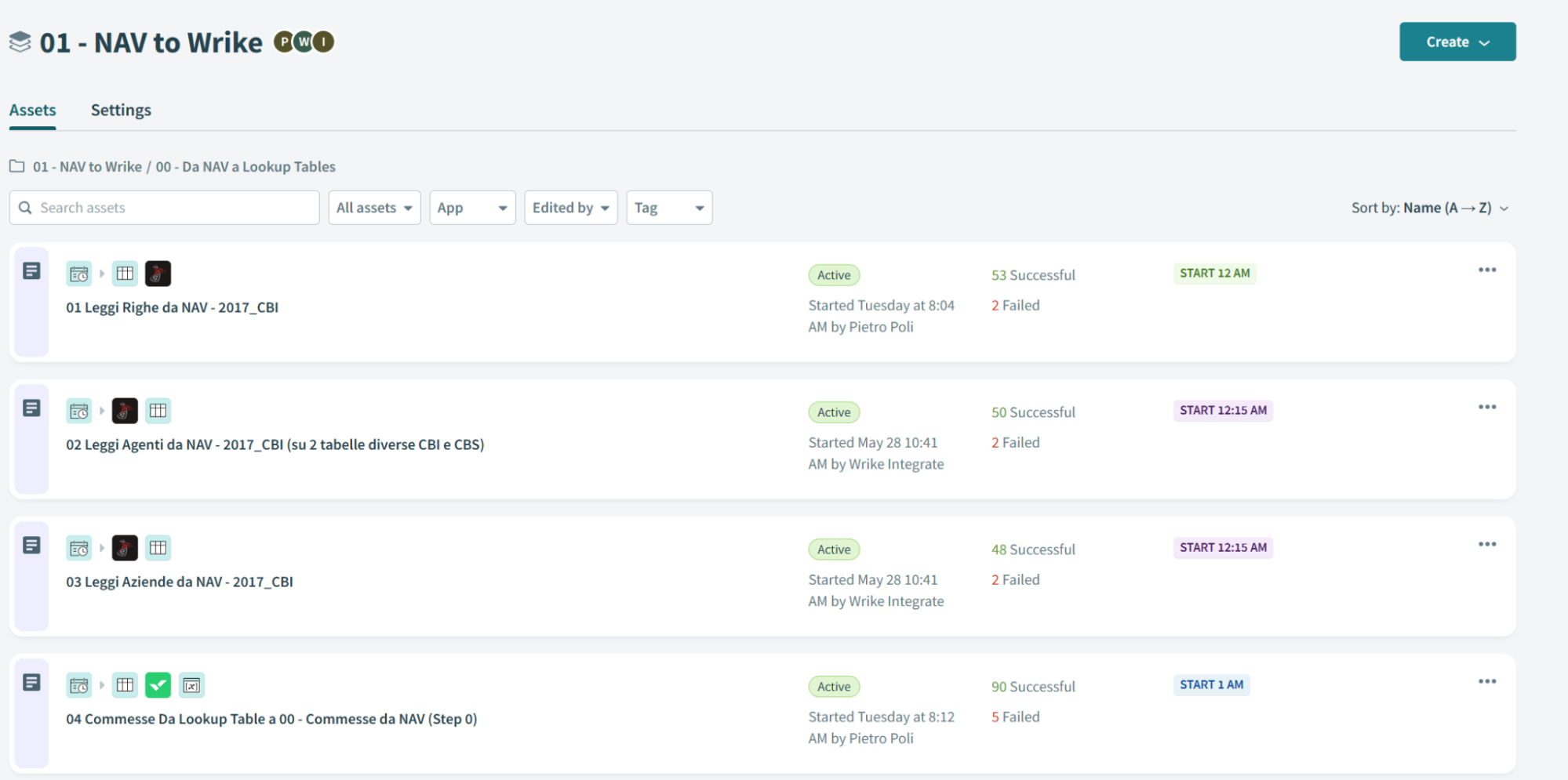Click the recipe icon for 02 Leggi Agenti
This screenshot has height=780, width=1568.
pos(31,408)
